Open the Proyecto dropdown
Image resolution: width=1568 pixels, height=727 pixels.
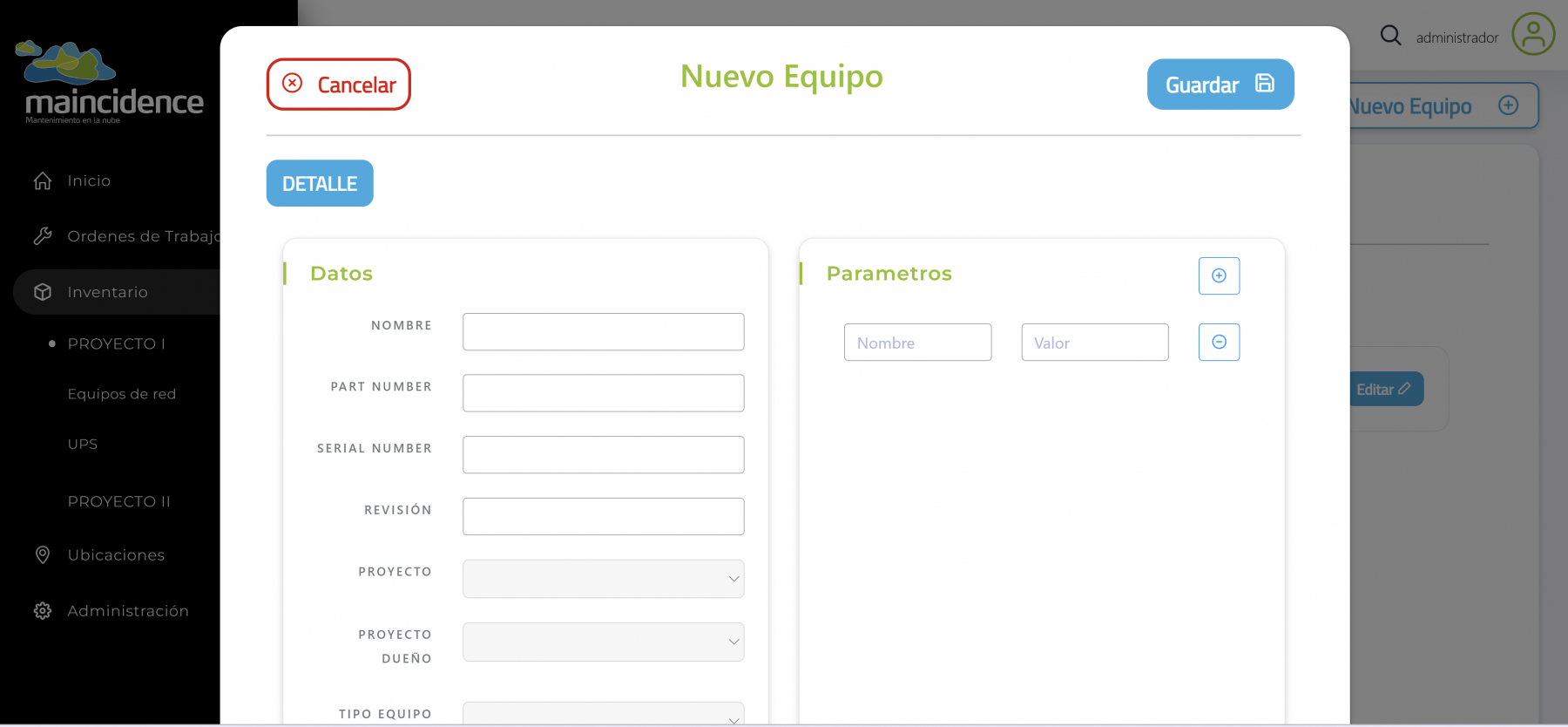603,579
